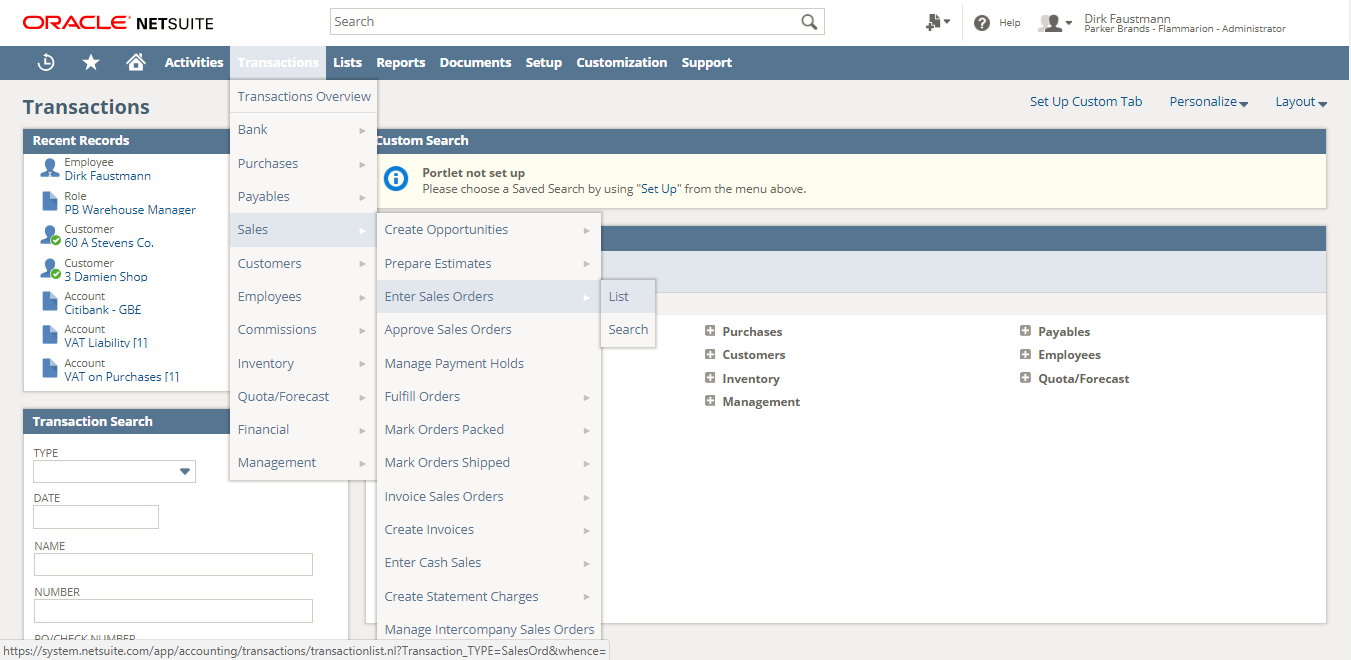Open the Personalize dropdown
This screenshot has height=660, width=1351.
tap(1209, 102)
